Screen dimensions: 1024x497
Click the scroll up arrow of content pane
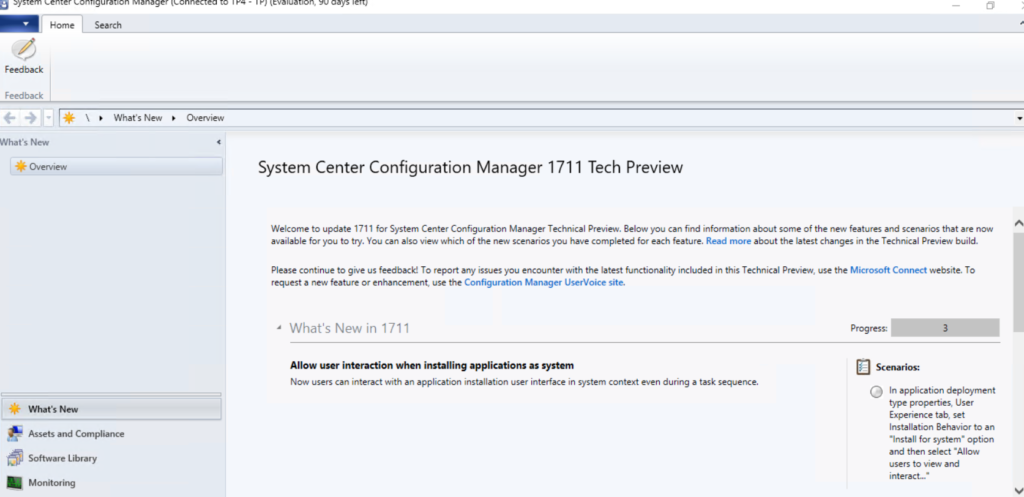[x=1018, y=223]
